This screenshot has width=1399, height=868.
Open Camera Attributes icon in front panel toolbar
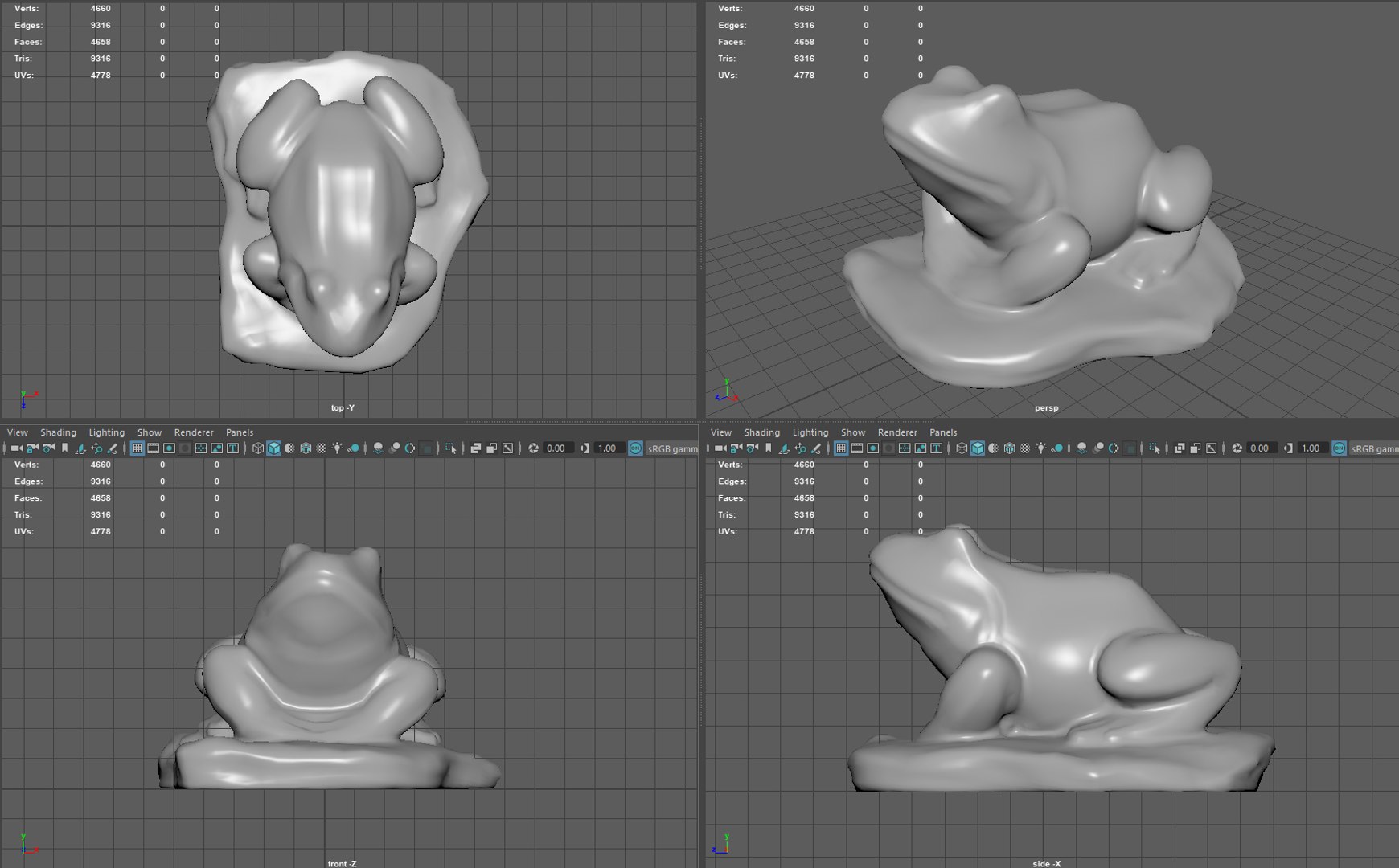click(x=48, y=448)
